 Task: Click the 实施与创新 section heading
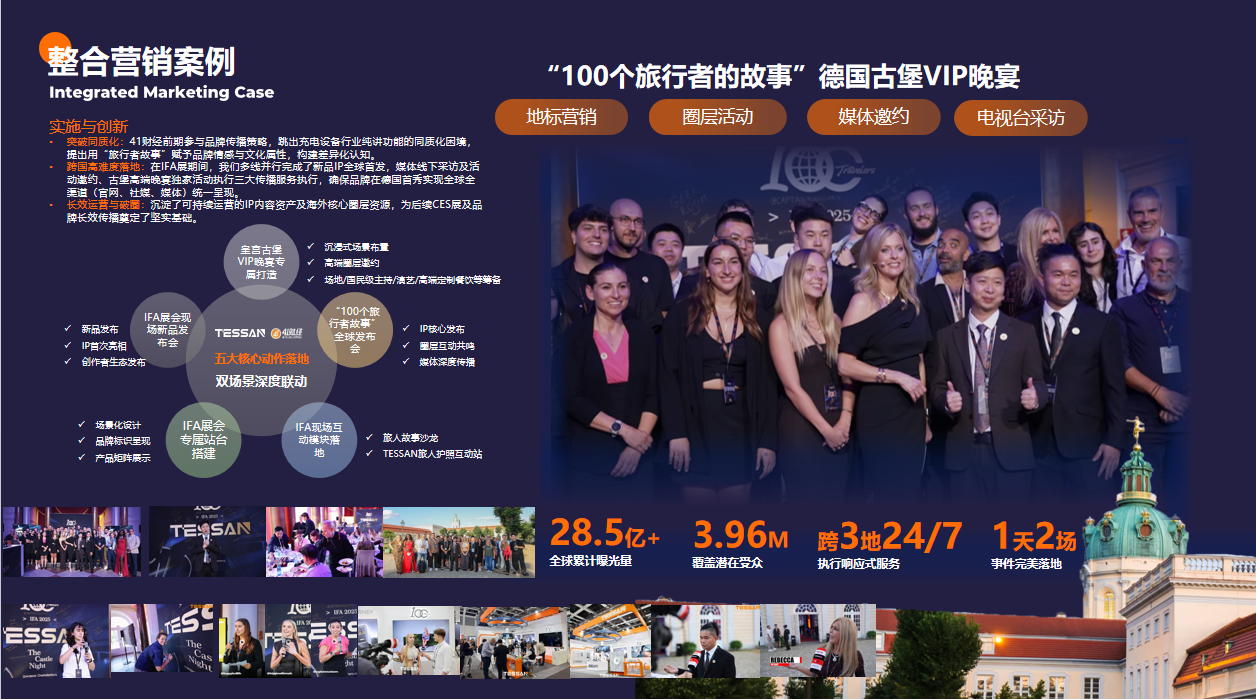89,127
